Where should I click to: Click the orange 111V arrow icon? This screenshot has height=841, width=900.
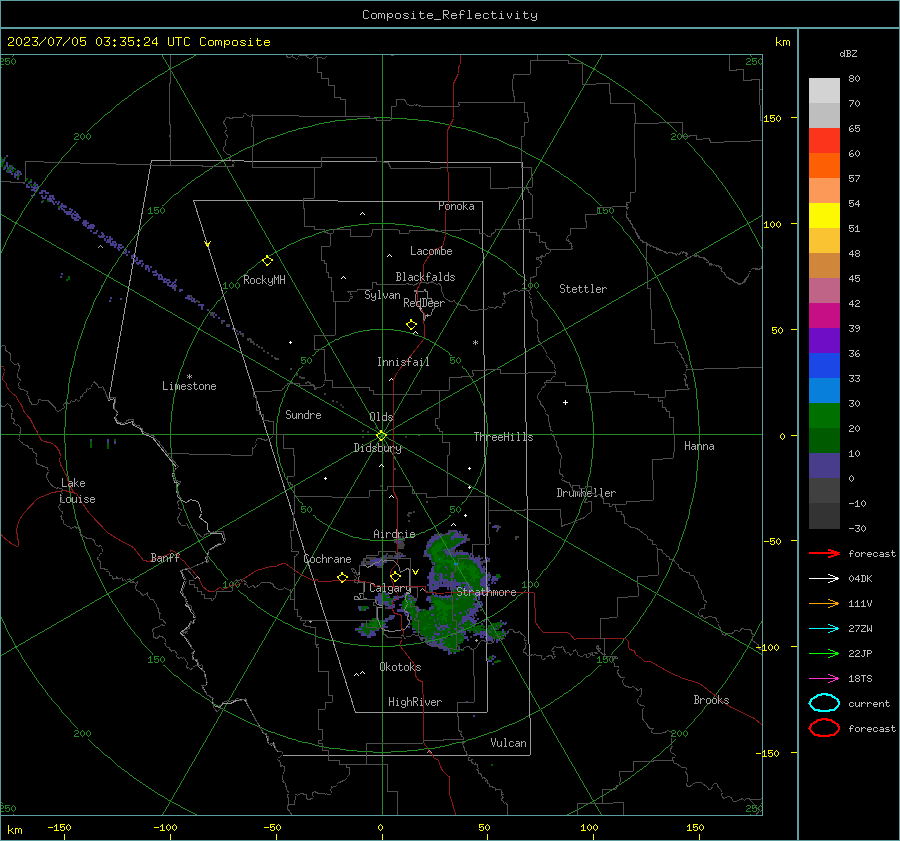(x=824, y=603)
